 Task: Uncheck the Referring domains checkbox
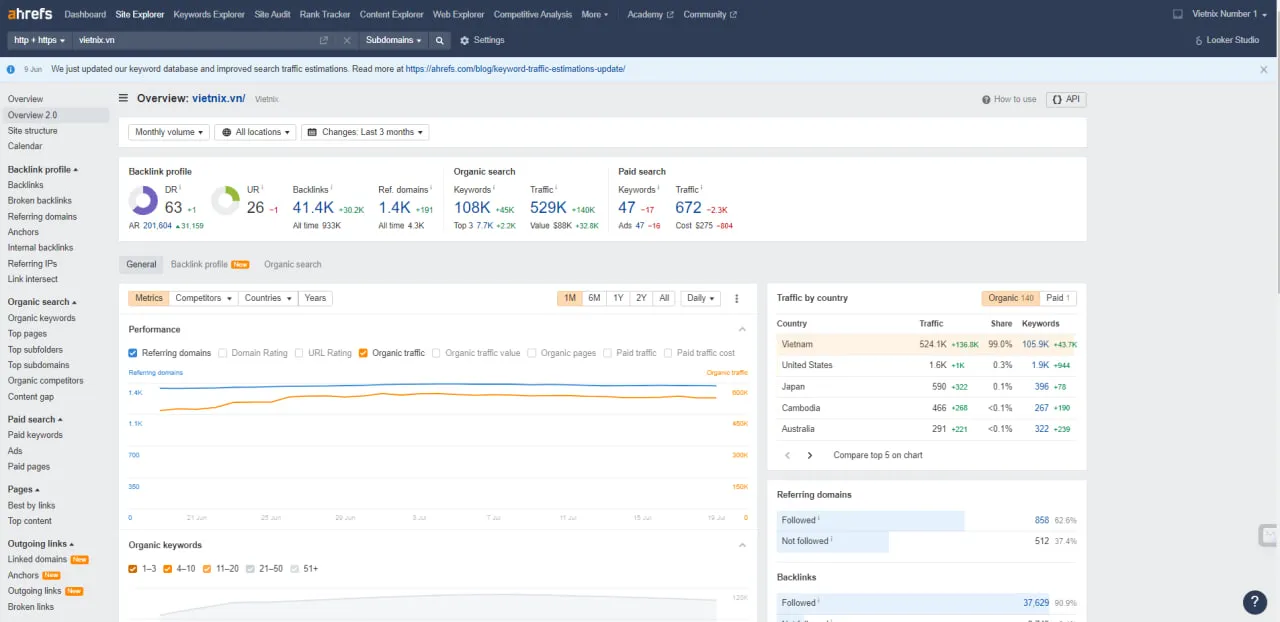pos(133,353)
